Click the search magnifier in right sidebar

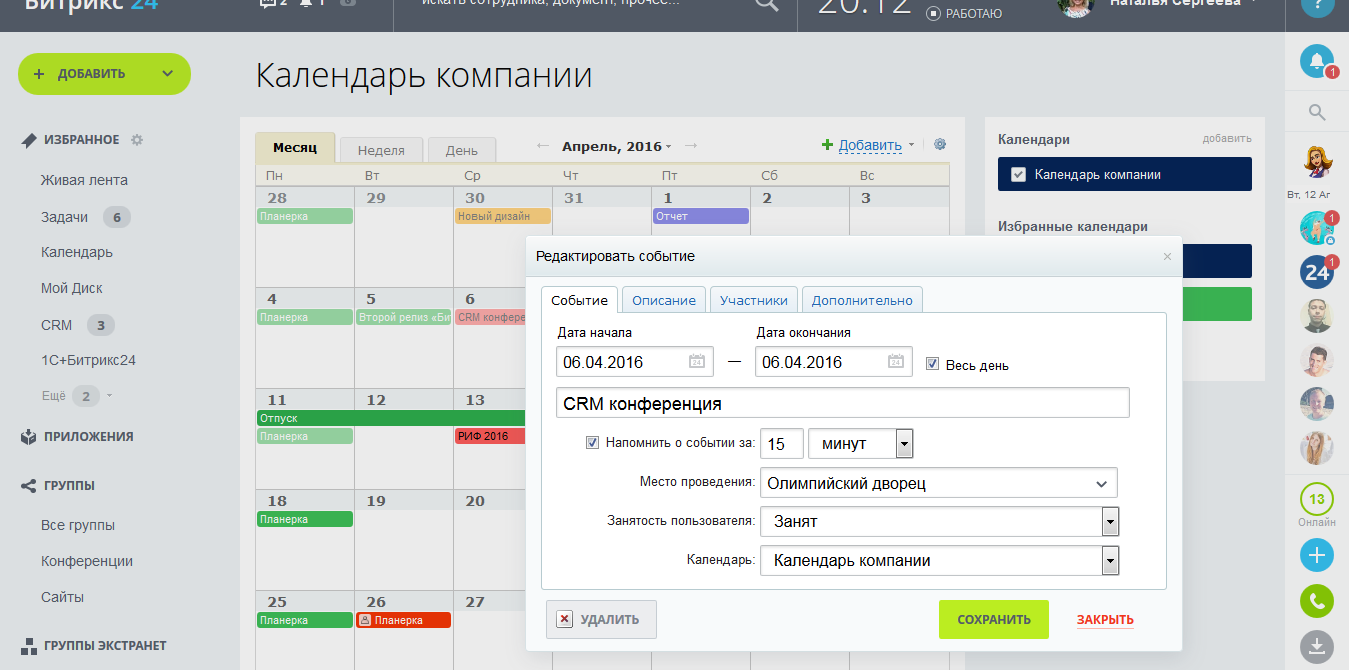pos(1316,112)
